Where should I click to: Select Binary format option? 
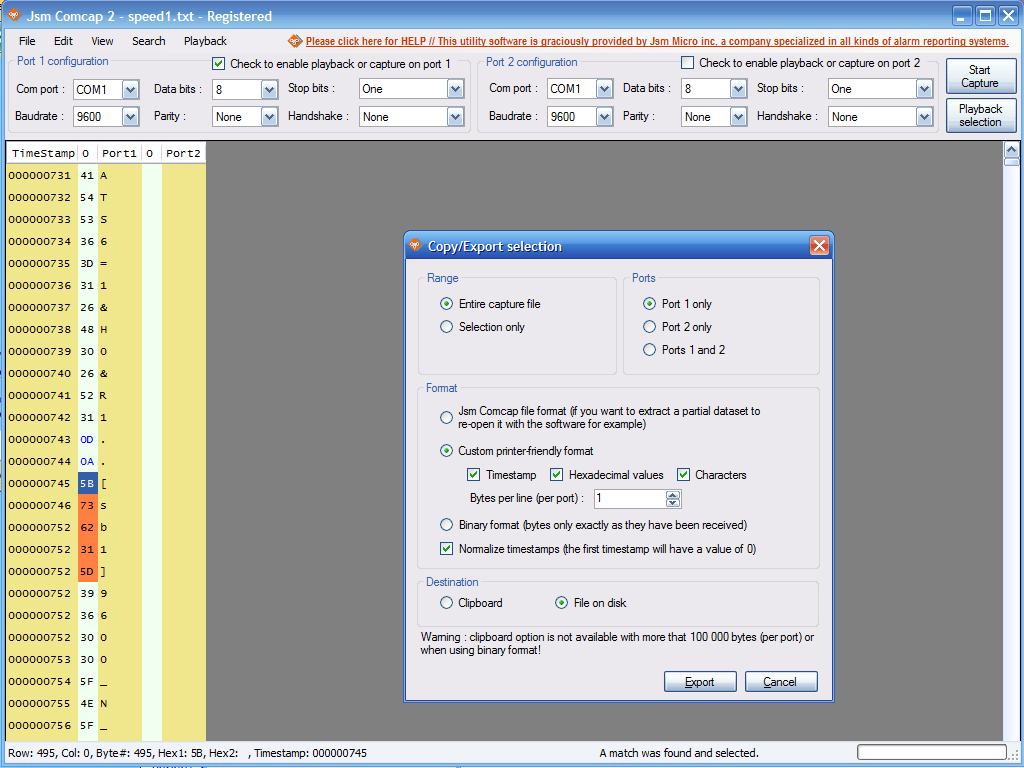tap(446, 524)
